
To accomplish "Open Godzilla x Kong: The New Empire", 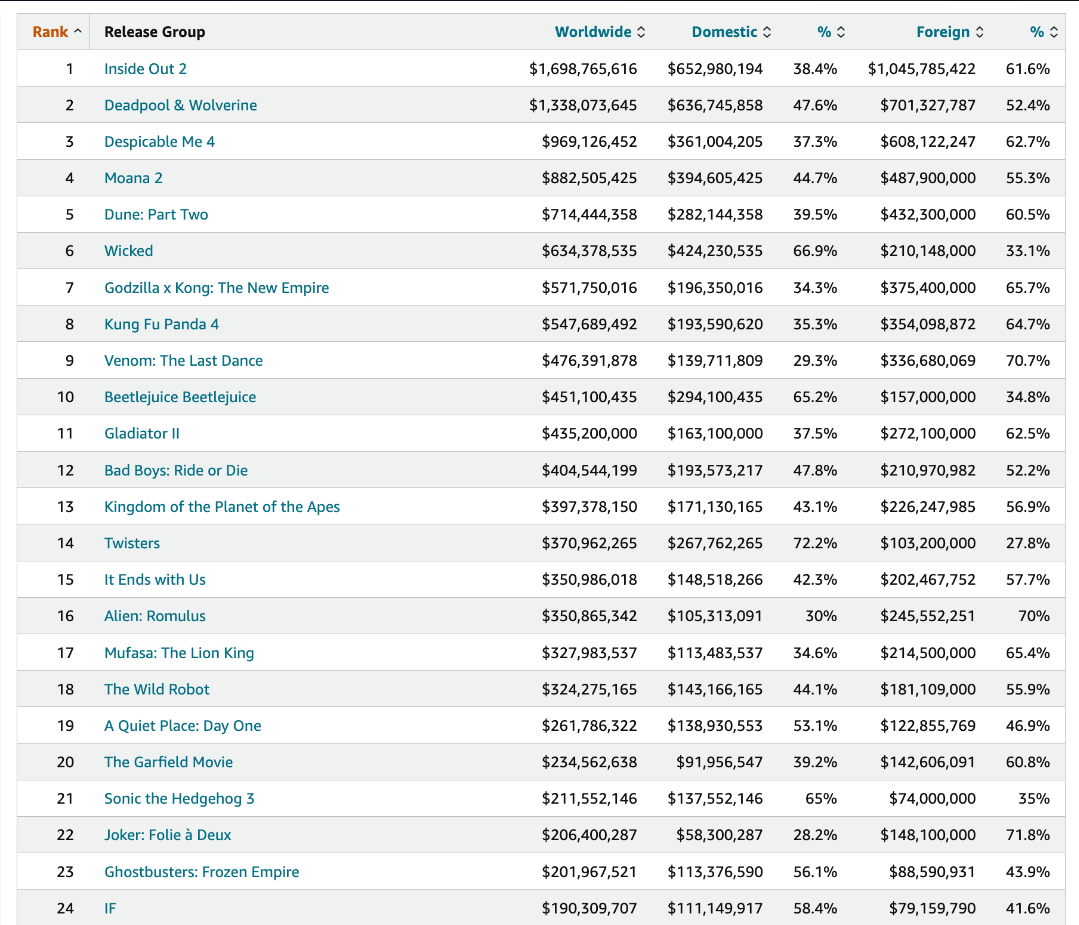I will [216, 288].
